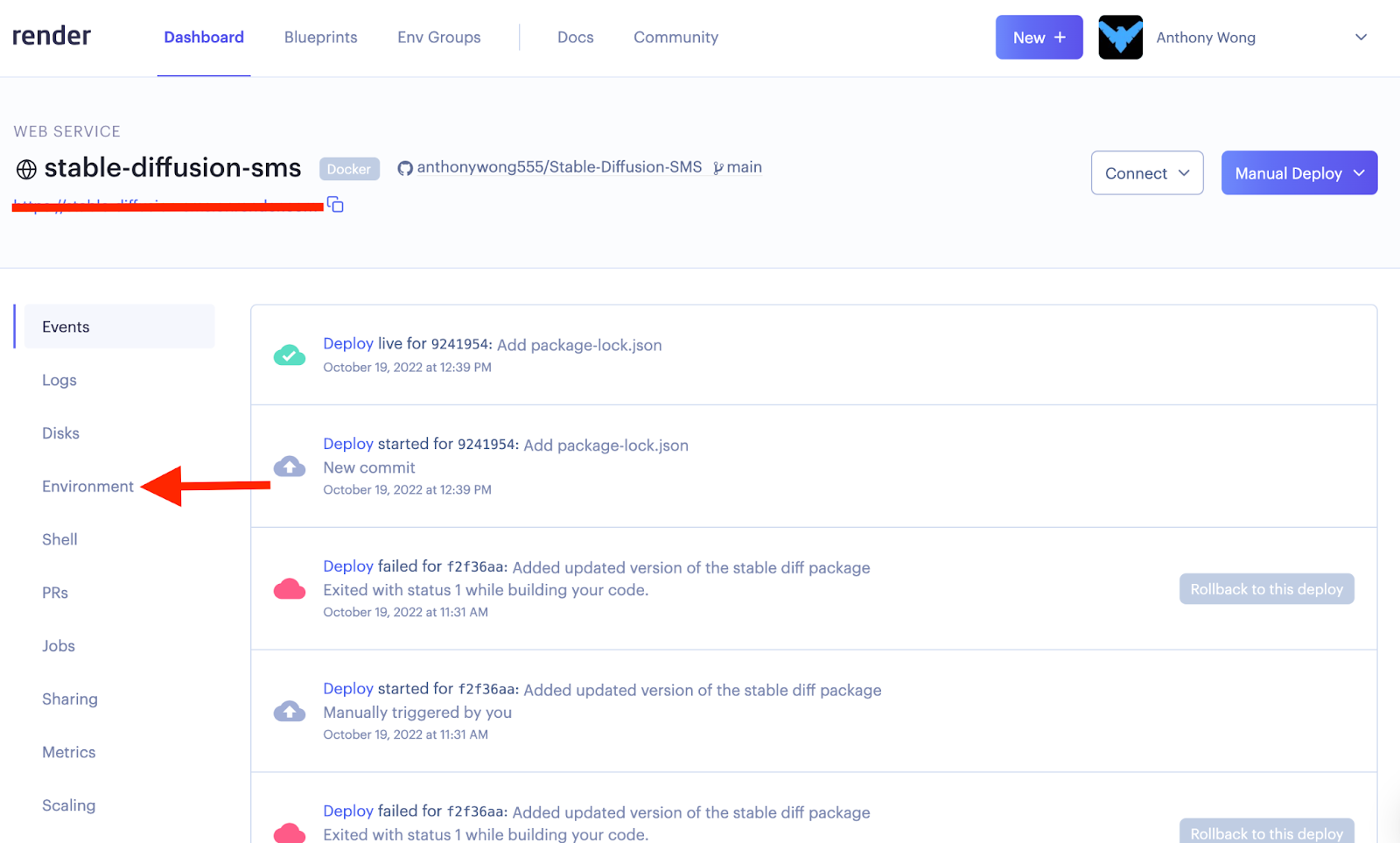Click 'October 19, 2022 at 12:39 PM' under live deploy

pyautogui.click(x=408, y=368)
